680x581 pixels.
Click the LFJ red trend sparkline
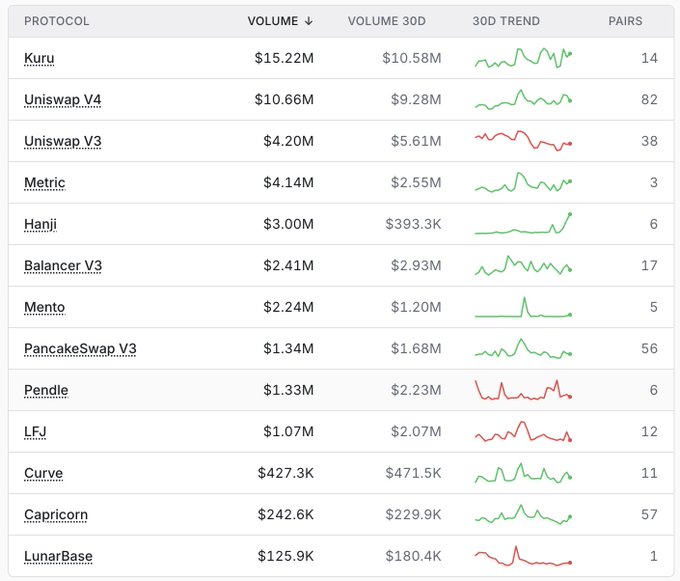click(523, 431)
